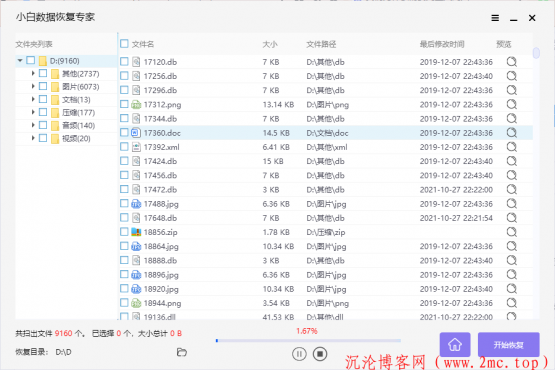Preview file 17256.db with magnifier icon
Screen dimensions: 555x370
pos(511,76)
